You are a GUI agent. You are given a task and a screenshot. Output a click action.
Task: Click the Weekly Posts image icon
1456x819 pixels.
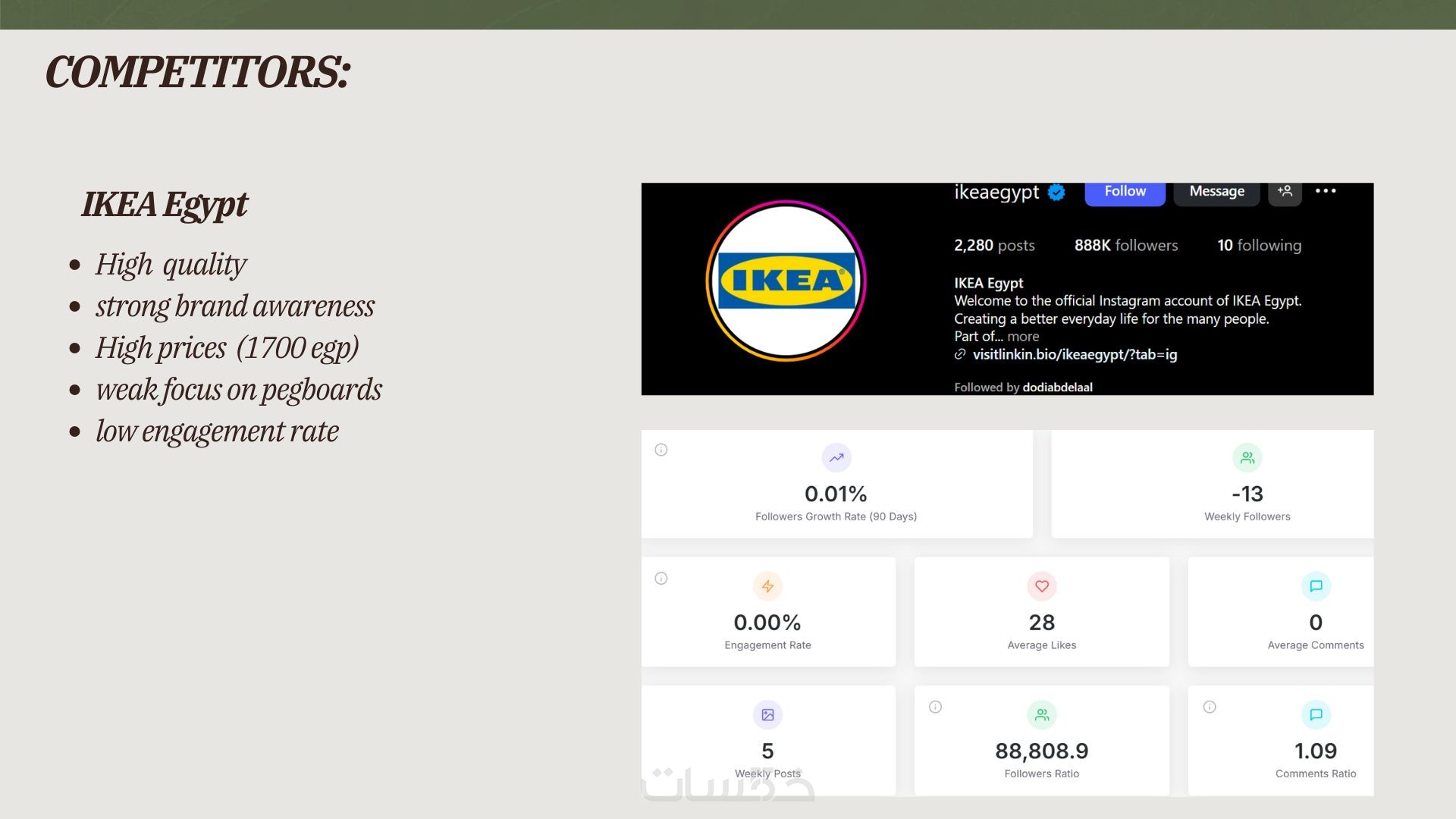(x=767, y=715)
